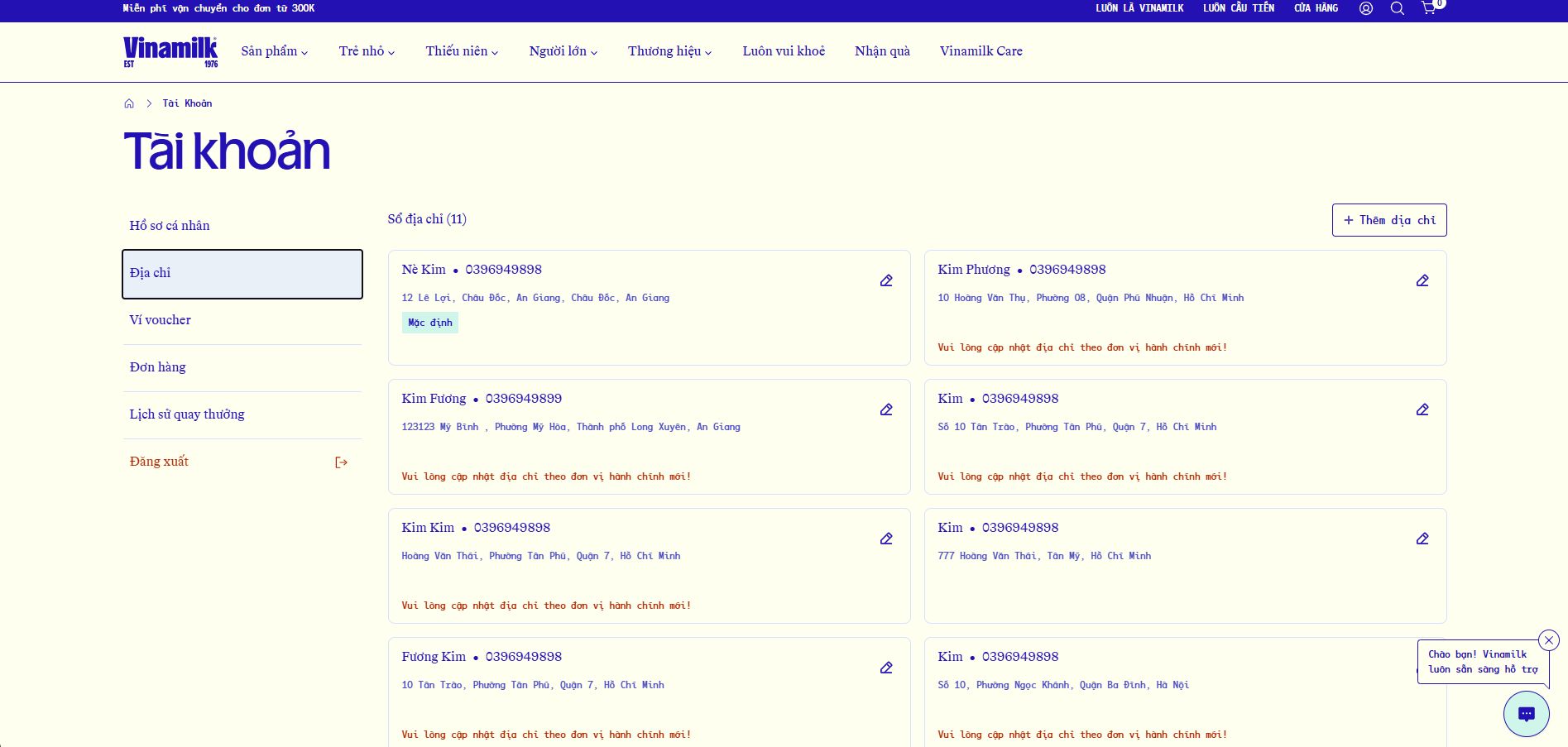Click the Vinamilk logo

point(170,51)
